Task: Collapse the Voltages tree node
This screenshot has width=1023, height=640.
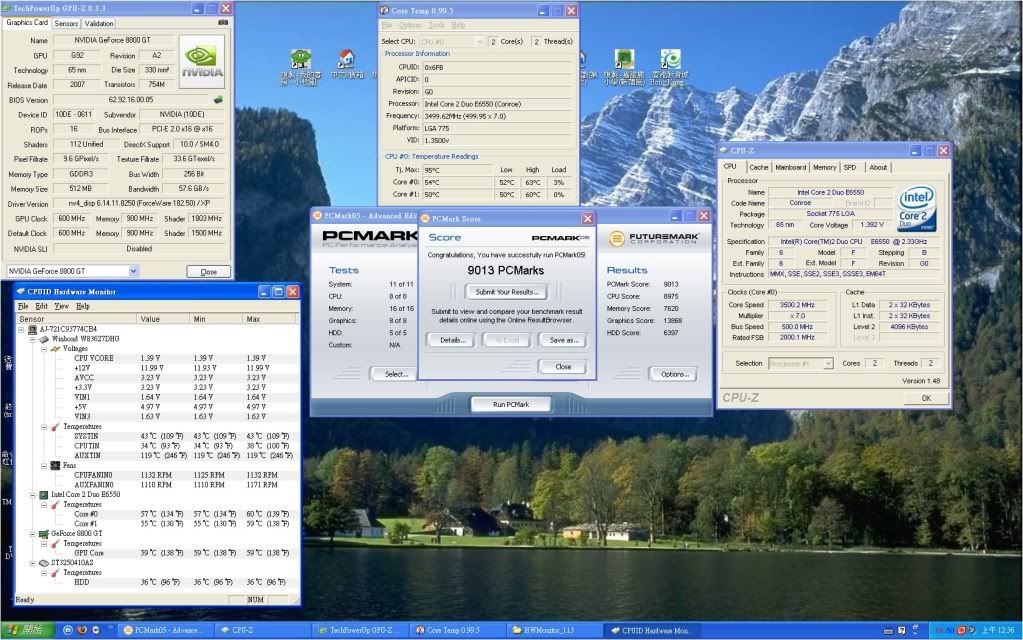Action: pos(44,349)
